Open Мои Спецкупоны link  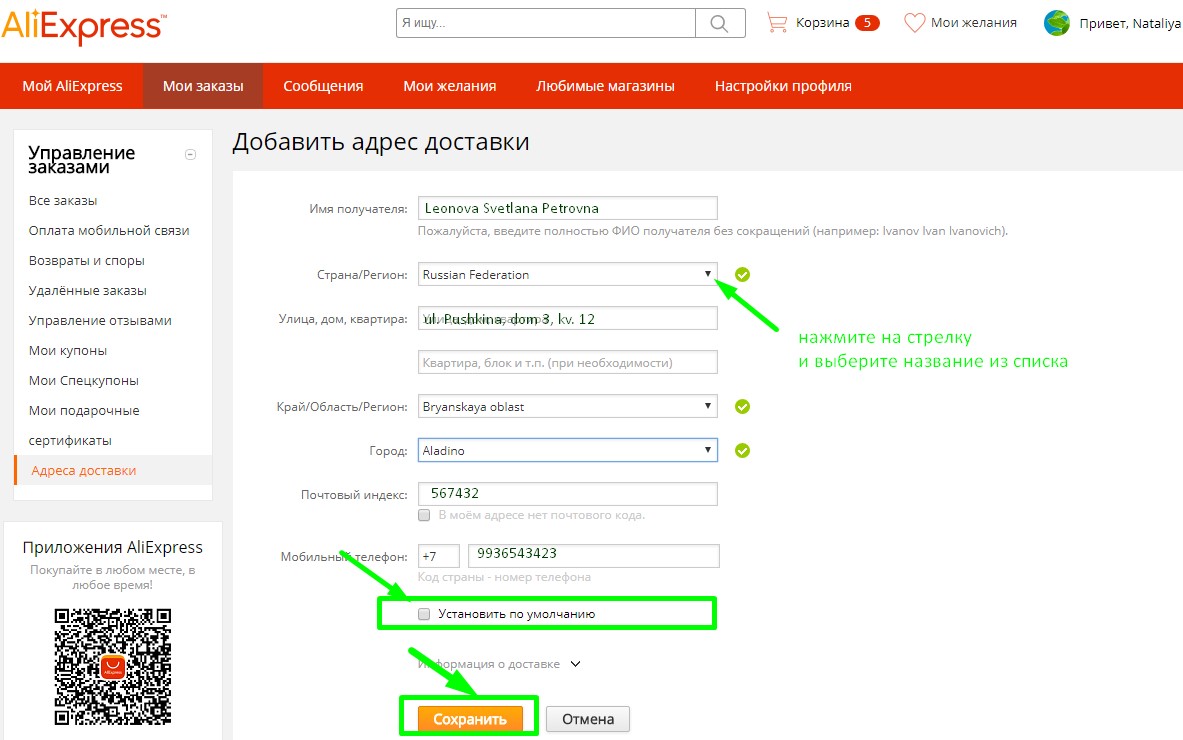coord(84,381)
